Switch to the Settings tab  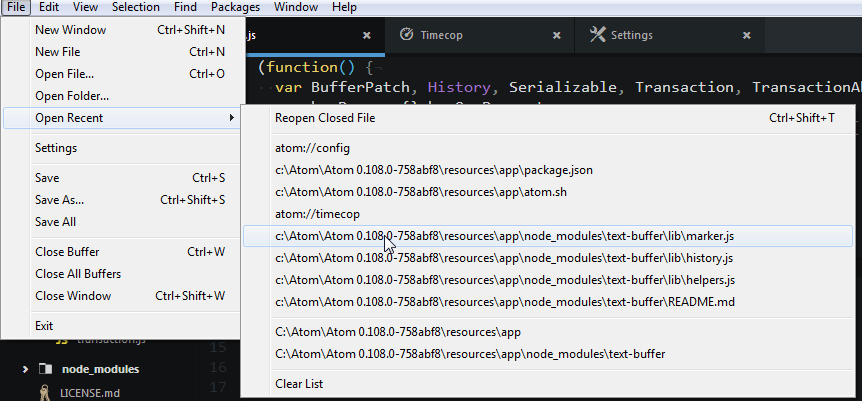(669, 35)
